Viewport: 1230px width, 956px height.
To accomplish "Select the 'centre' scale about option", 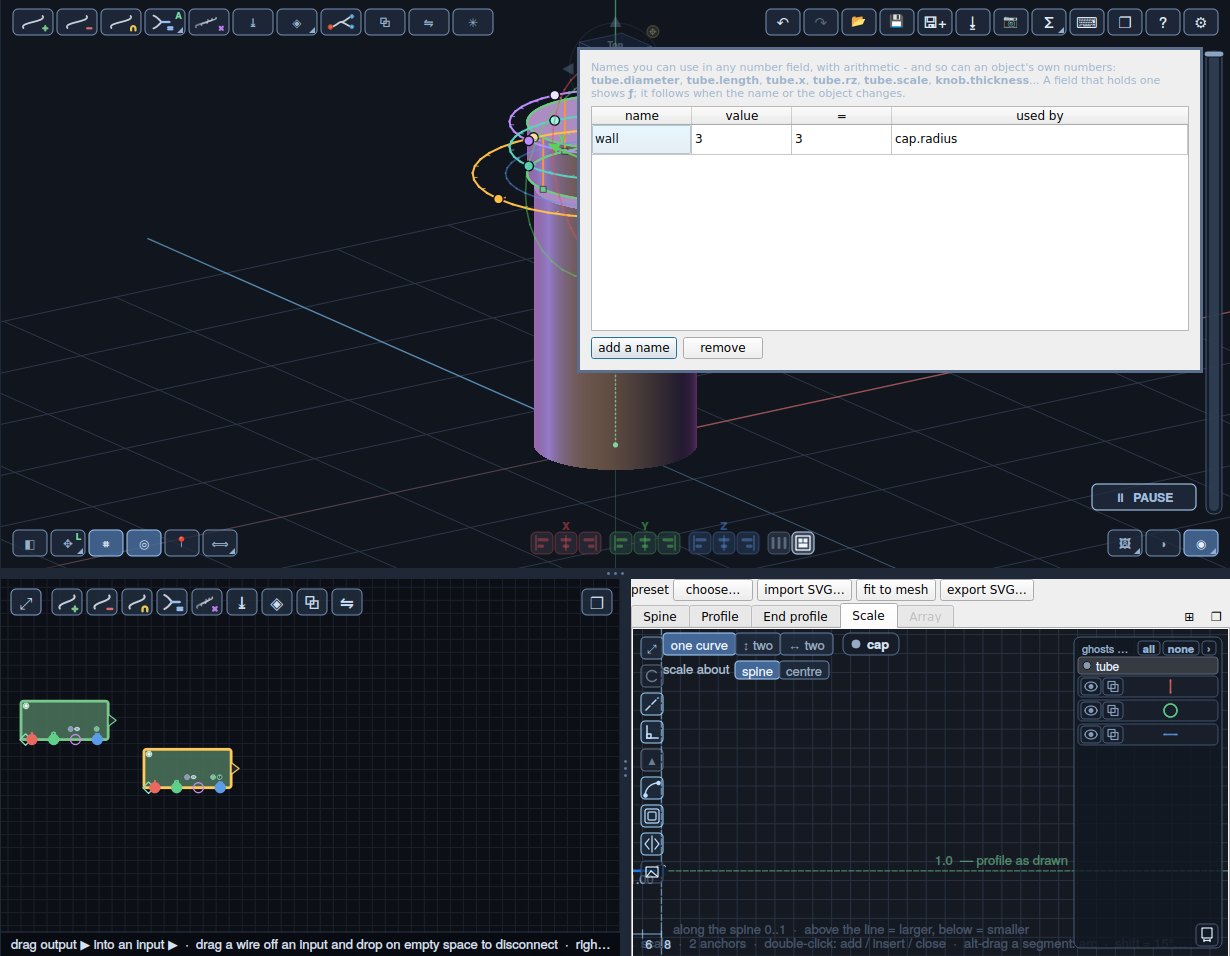I will click(x=804, y=671).
